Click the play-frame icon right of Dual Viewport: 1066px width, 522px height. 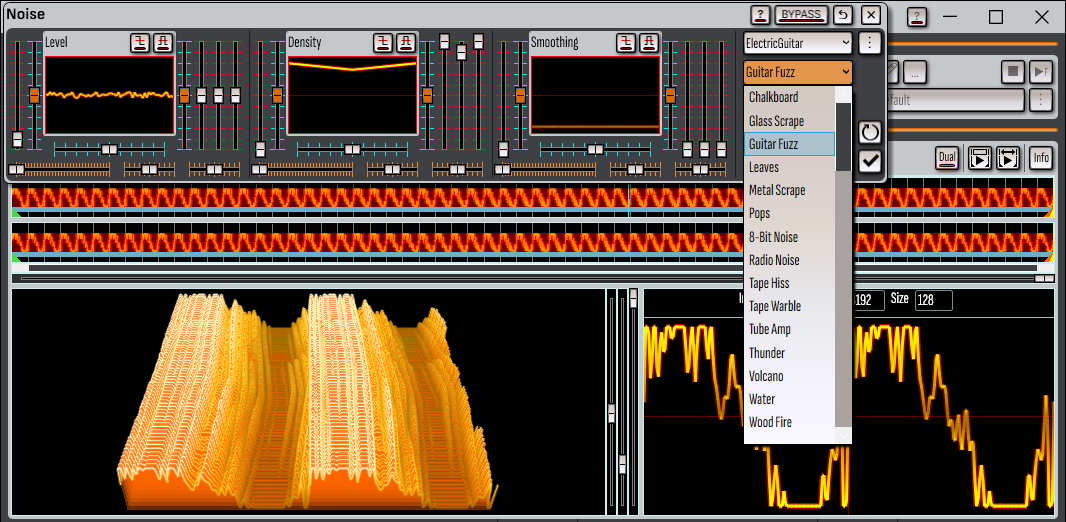(x=980, y=158)
